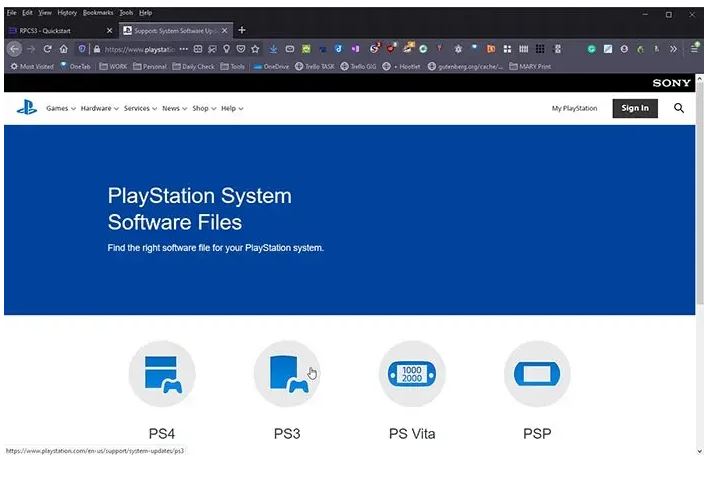The width and height of the screenshot is (711, 477).
Task: Open the Edit menu
Action: pos(27,13)
